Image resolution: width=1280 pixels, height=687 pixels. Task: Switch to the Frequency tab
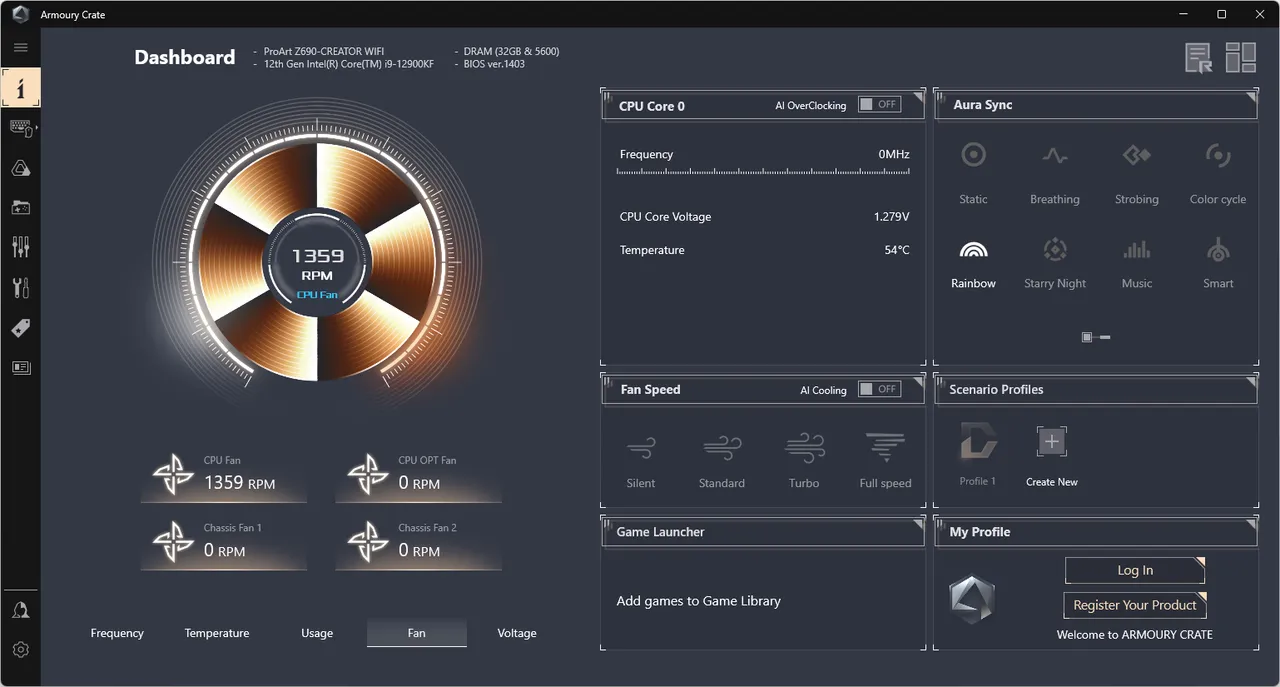click(117, 633)
